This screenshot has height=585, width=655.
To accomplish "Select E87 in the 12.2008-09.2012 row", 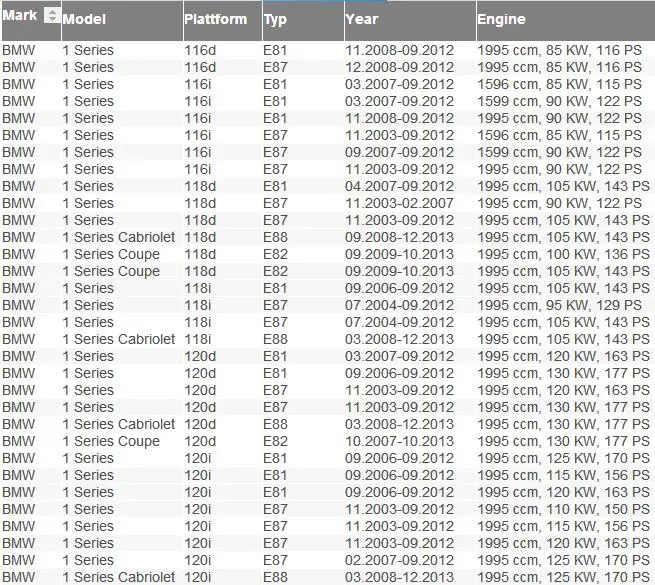I will pyautogui.click(x=275, y=67).
